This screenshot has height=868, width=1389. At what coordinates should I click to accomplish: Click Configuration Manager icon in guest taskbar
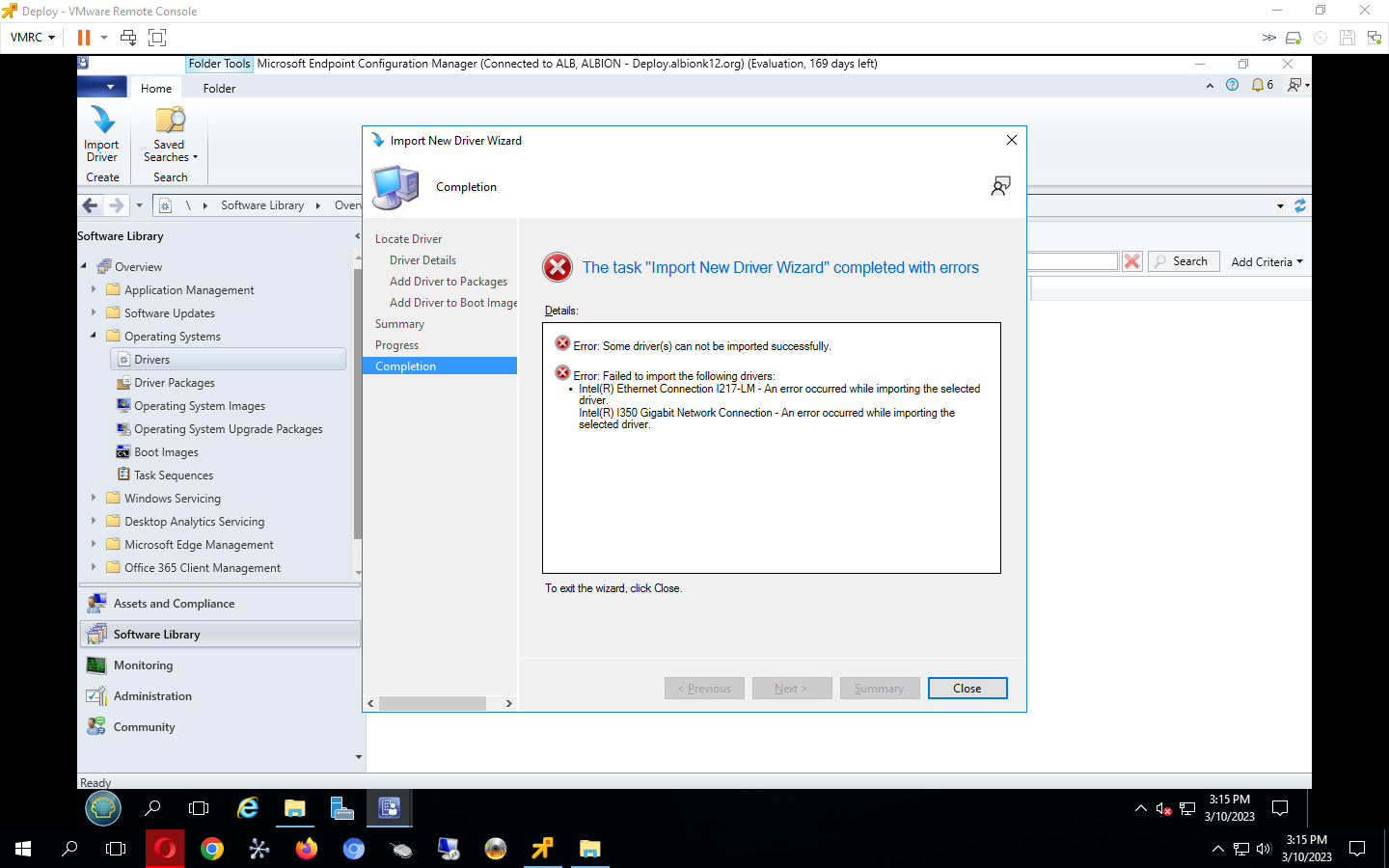coord(390,808)
